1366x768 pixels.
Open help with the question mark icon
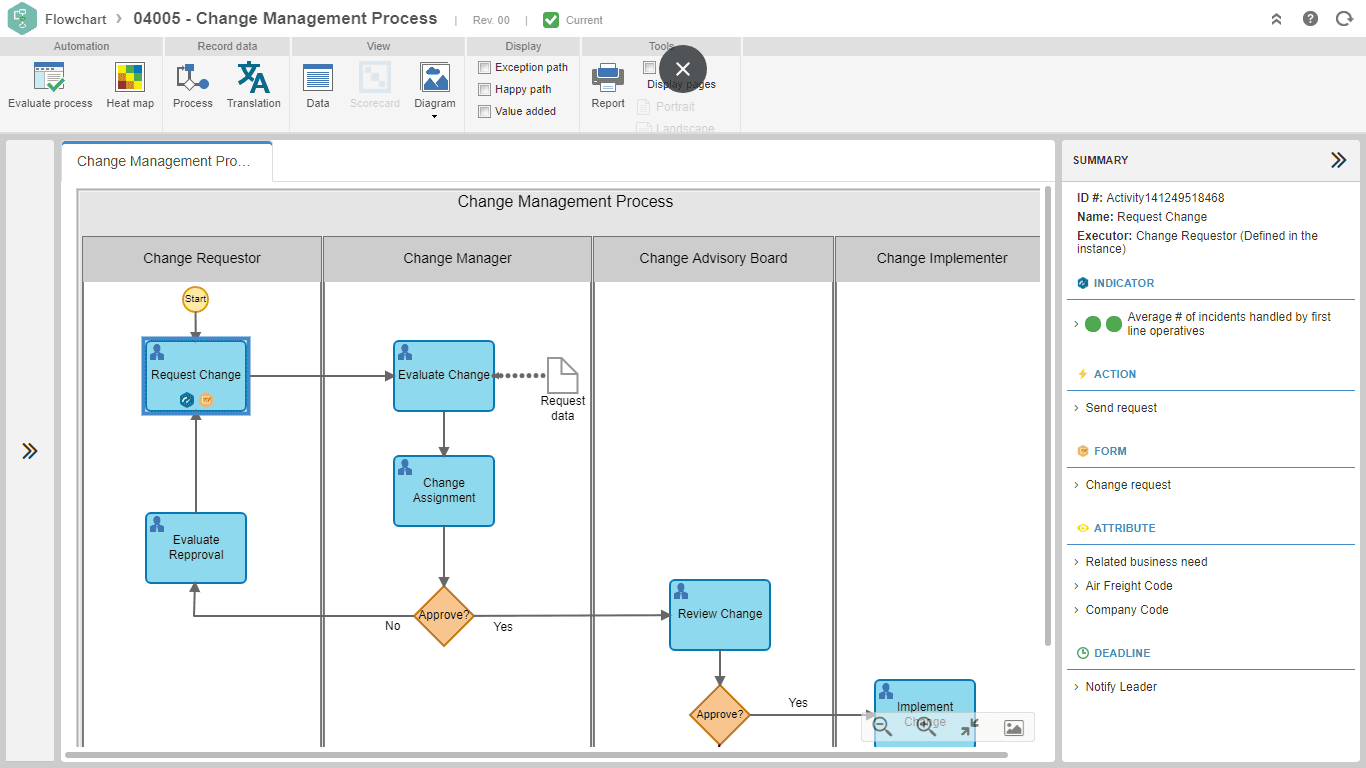click(x=1310, y=19)
